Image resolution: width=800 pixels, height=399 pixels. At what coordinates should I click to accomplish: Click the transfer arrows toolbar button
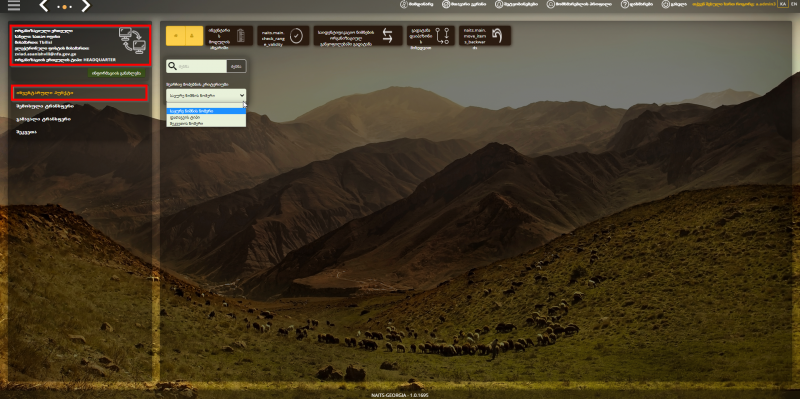pyautogui.click(x=358, y=36)
